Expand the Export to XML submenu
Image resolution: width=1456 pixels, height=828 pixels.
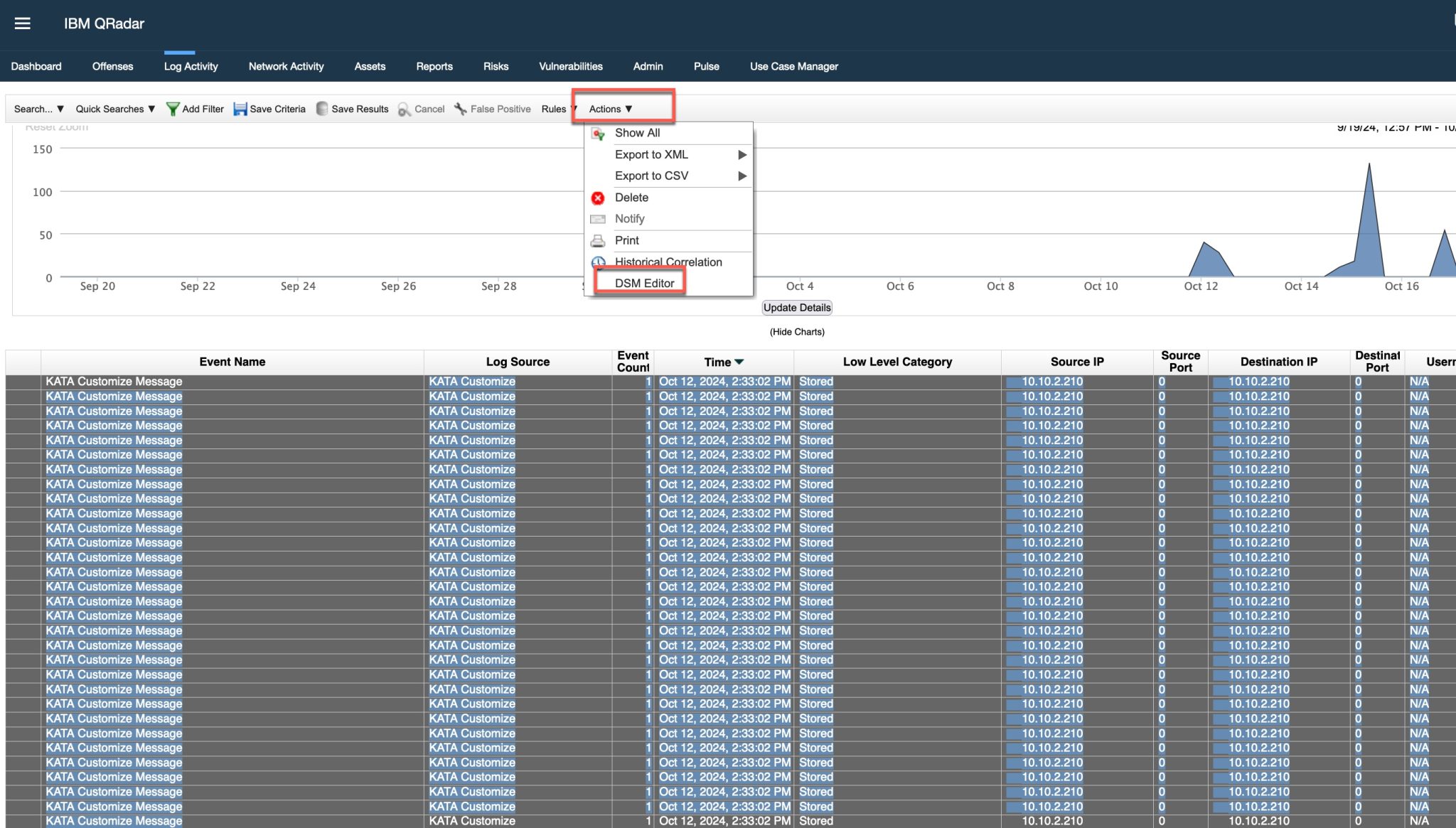742,154
